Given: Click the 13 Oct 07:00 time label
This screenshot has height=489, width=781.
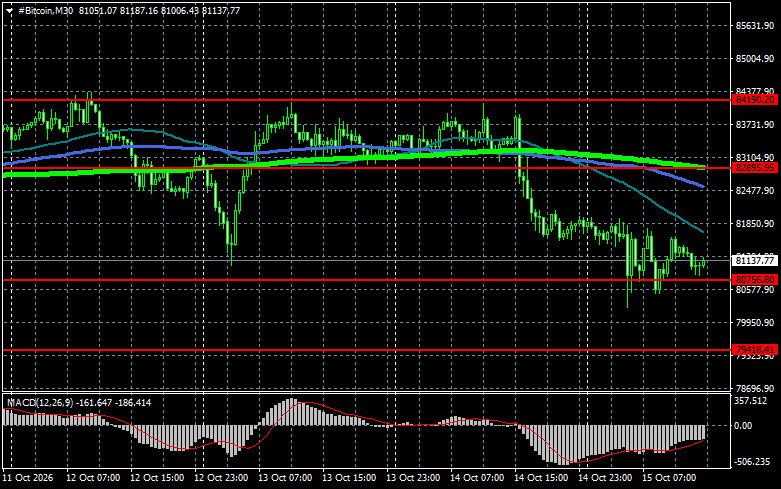Looking at the screenshot, I should point(285,478).
